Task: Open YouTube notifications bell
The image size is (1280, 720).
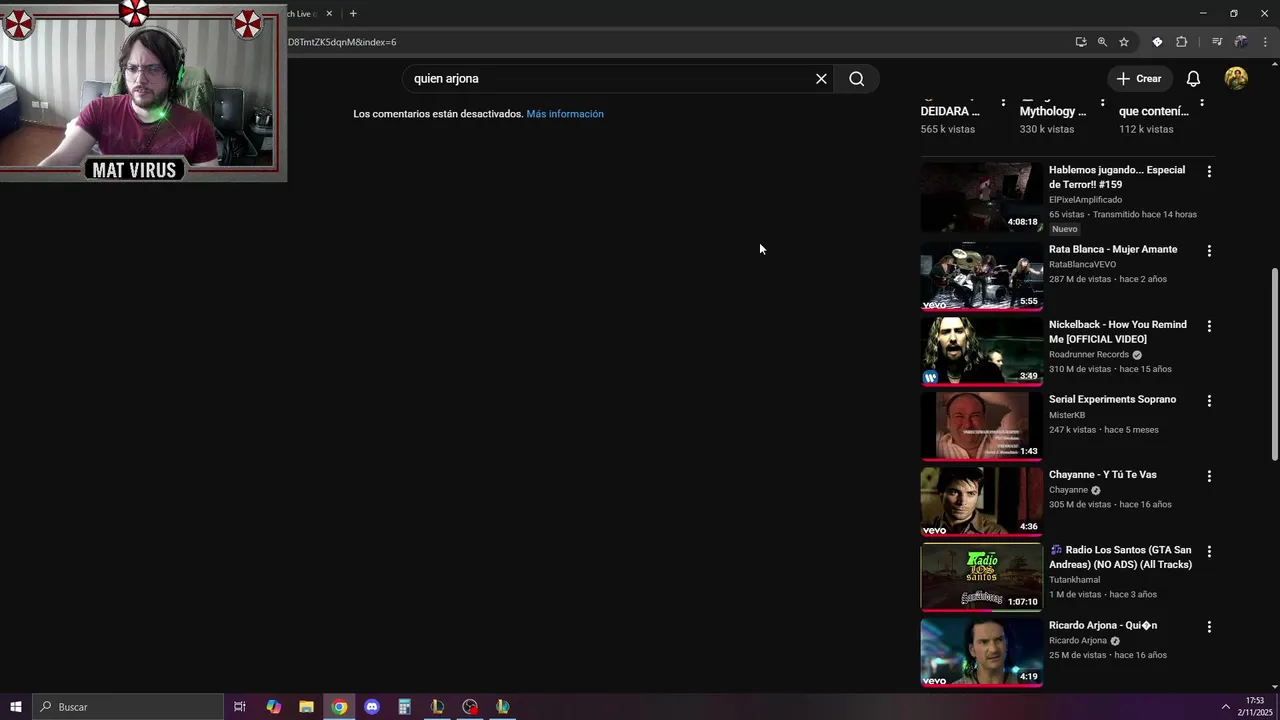Action: tap(1193, 79)
